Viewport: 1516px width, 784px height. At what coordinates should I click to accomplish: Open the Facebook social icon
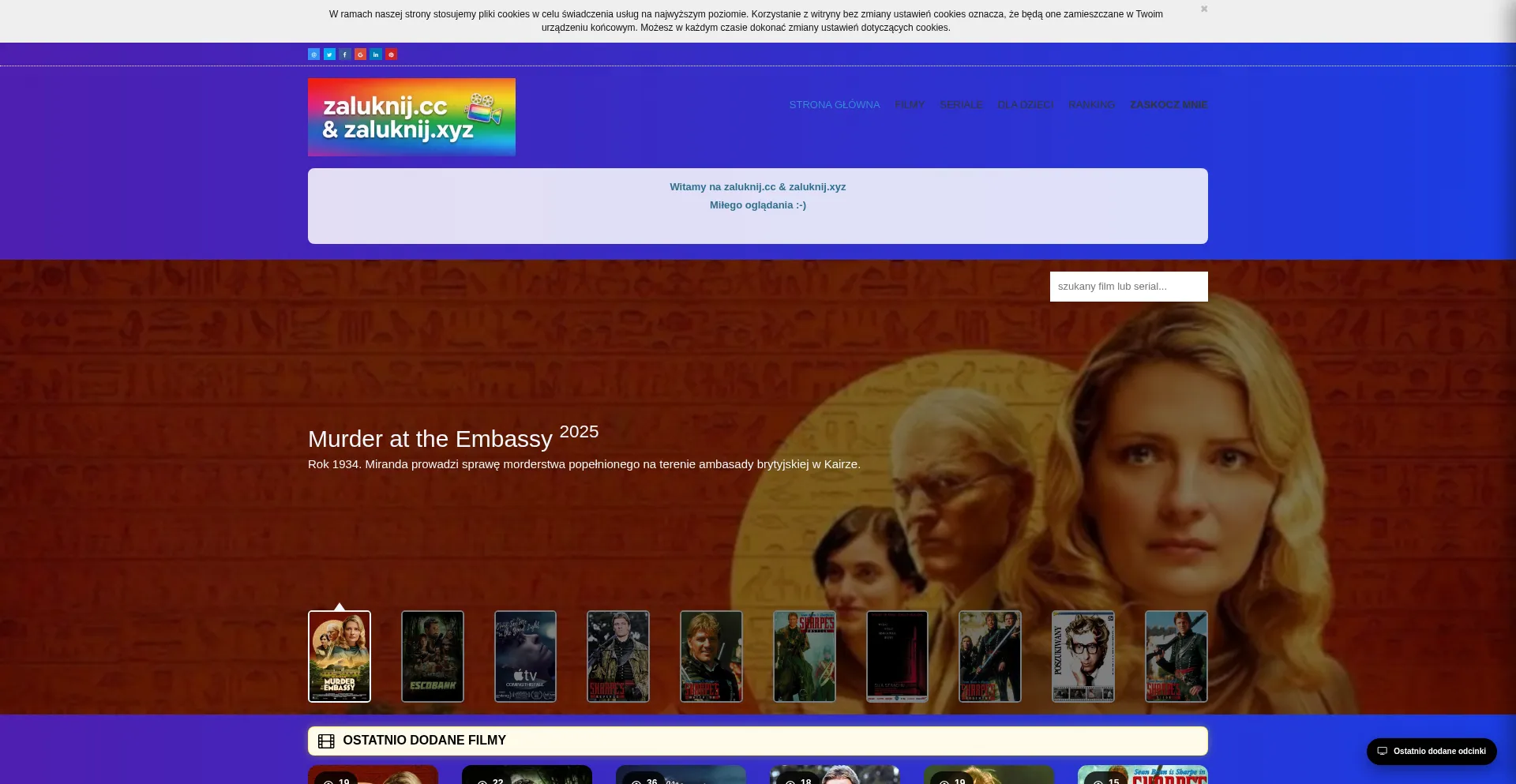point(345,54)
